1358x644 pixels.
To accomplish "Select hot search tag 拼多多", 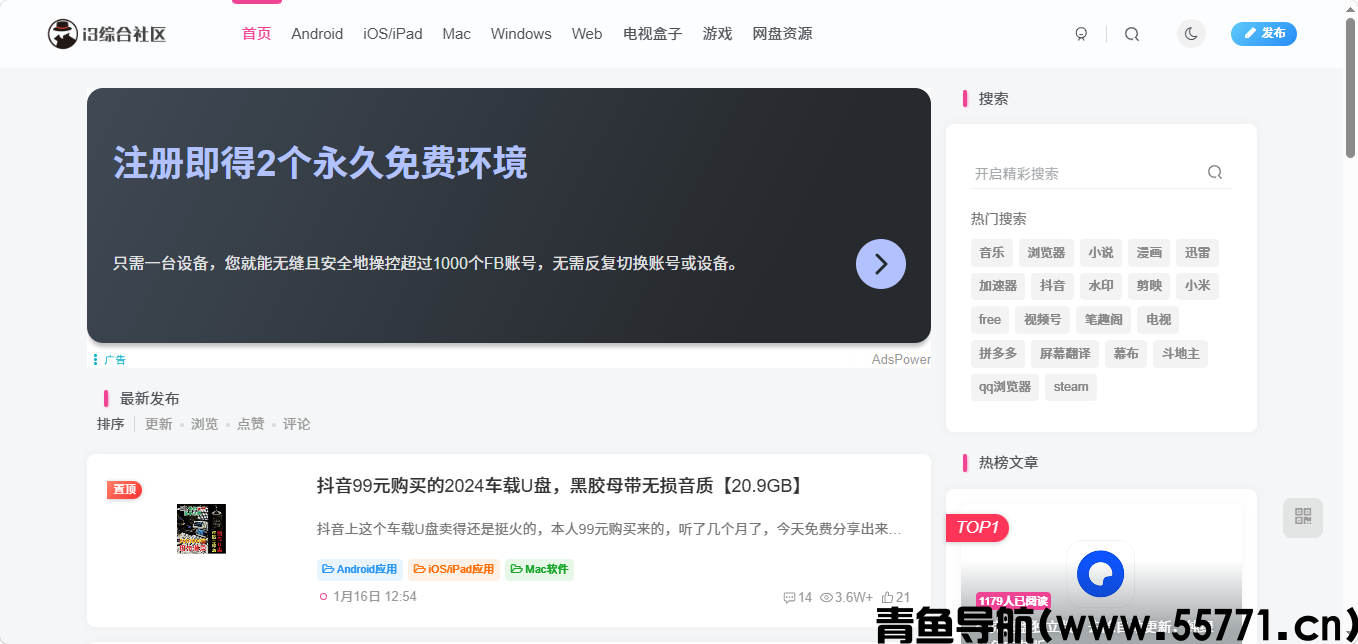I will (x=998, y=354).
